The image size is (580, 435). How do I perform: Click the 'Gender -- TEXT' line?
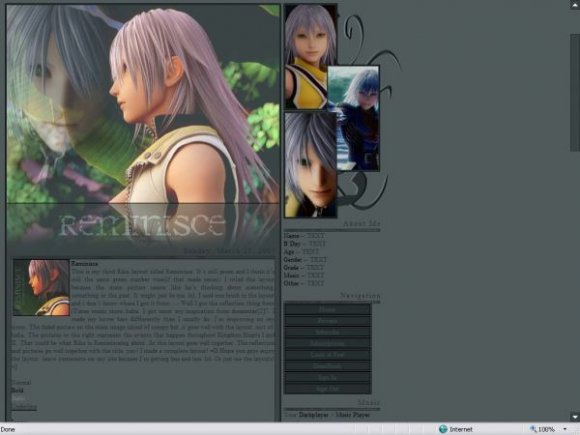(305, 260)
